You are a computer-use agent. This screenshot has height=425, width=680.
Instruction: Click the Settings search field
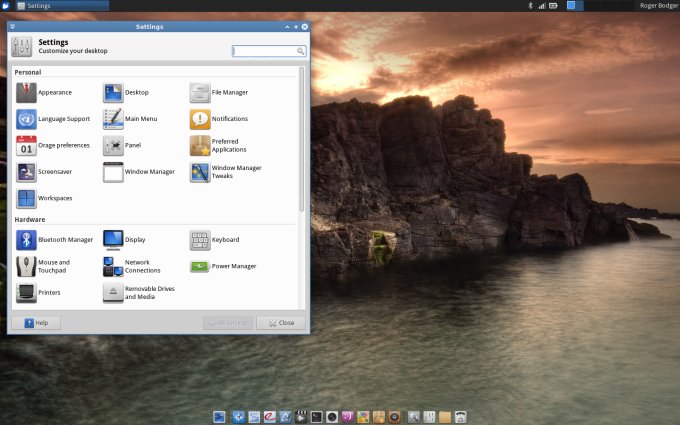tap(266, 50)
